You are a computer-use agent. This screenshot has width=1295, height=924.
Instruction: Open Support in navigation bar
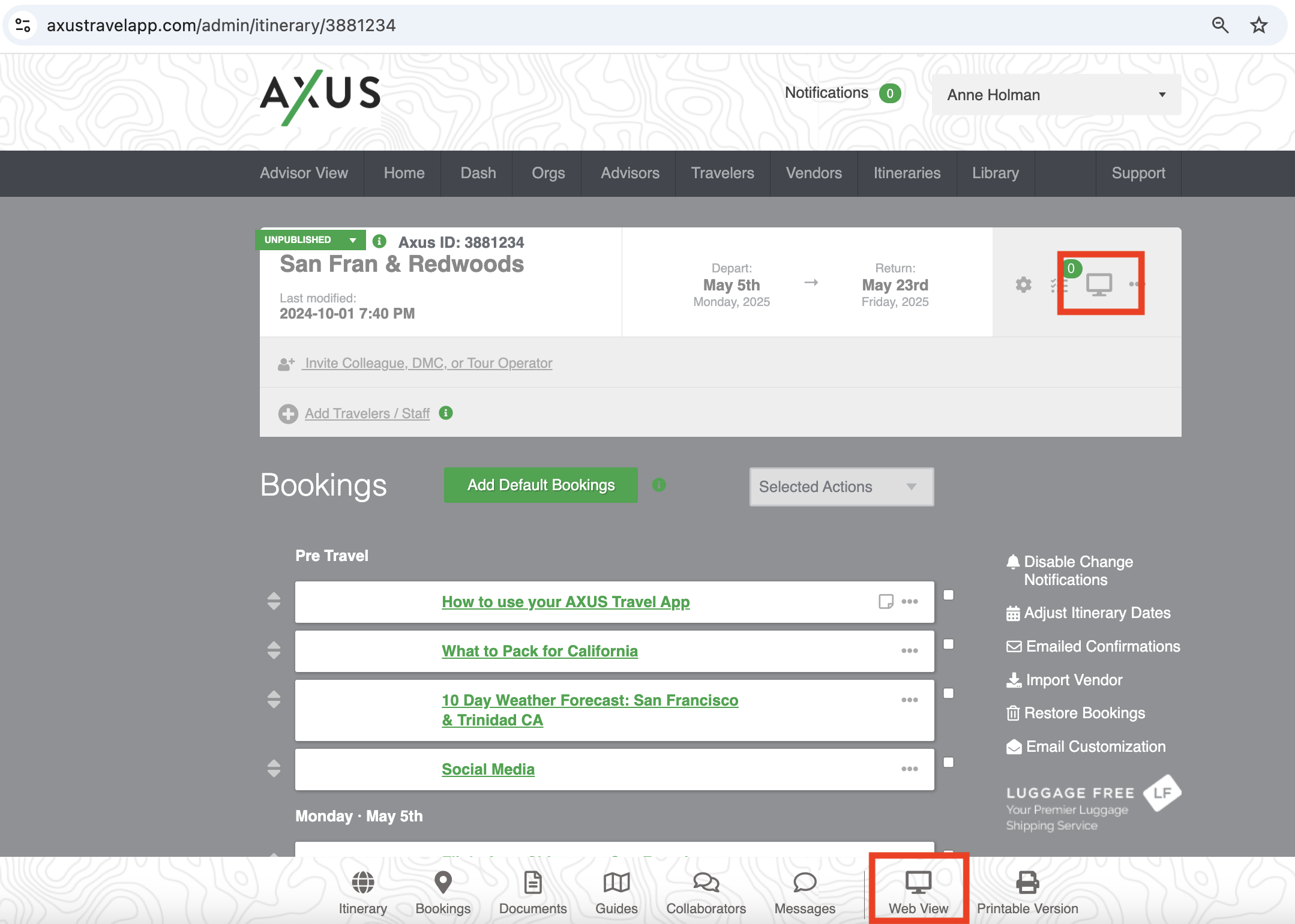pos(1138,173)
